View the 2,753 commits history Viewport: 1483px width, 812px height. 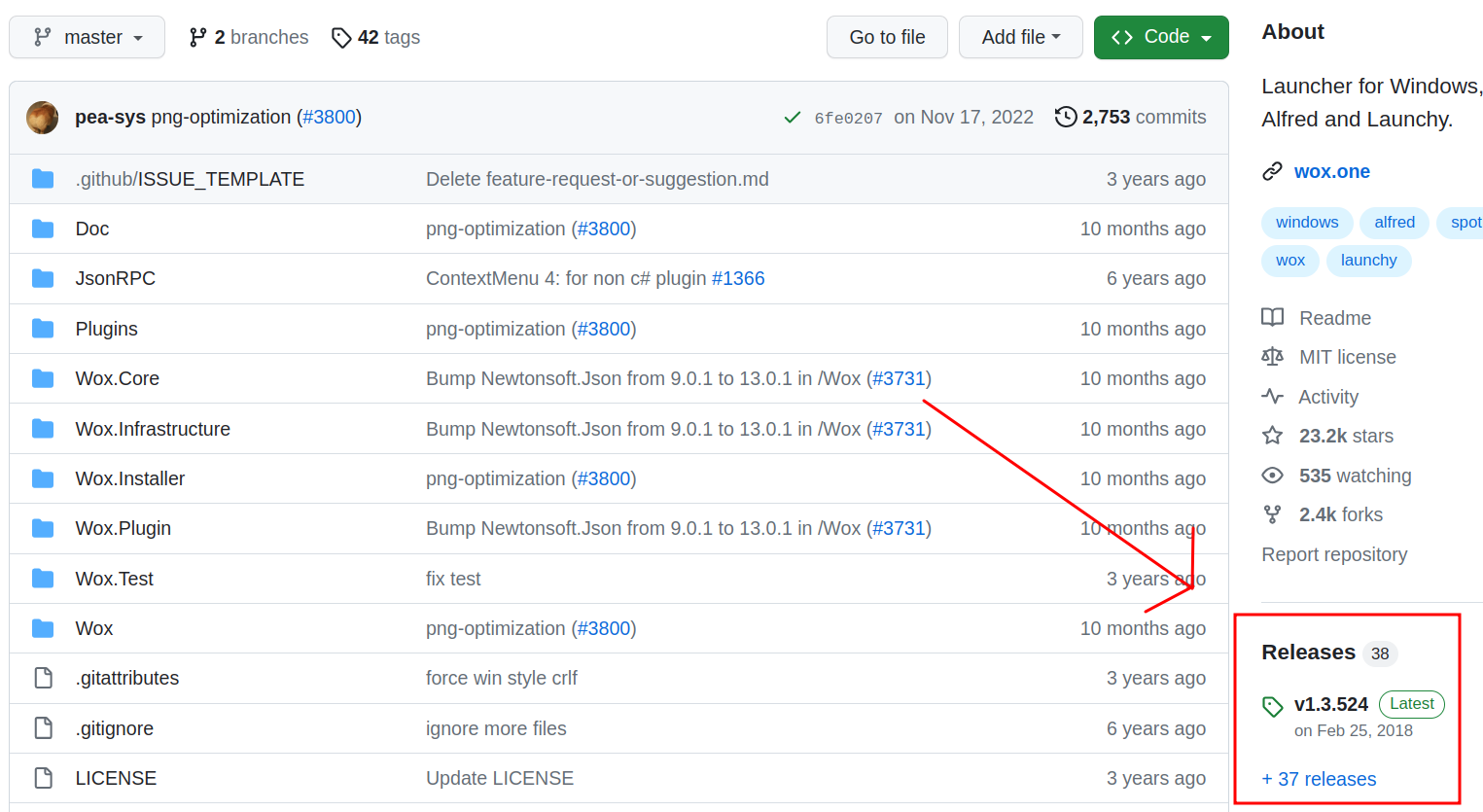tap(1144, 118)
